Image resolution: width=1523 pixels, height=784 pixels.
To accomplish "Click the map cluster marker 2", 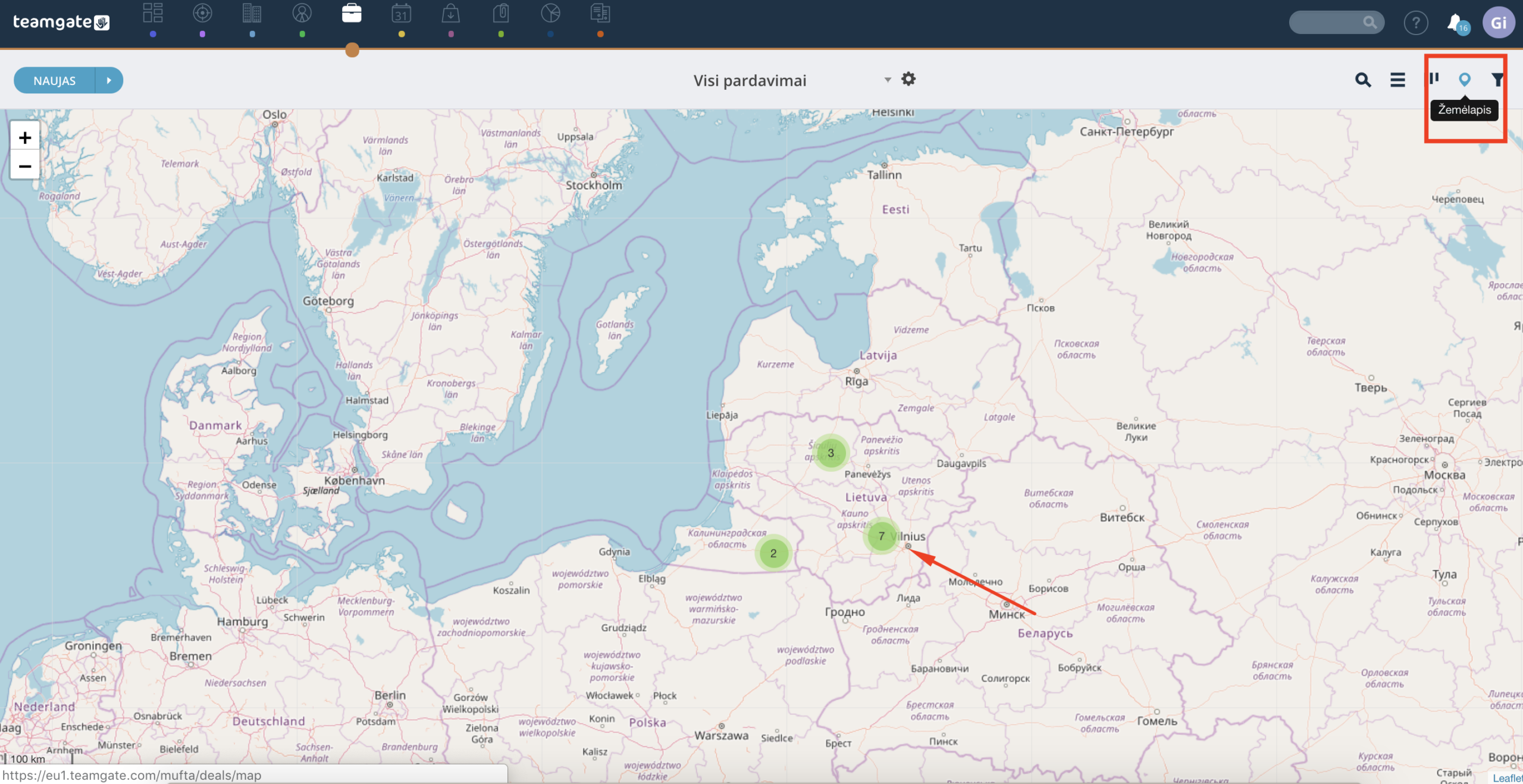I will click(773, 554).
